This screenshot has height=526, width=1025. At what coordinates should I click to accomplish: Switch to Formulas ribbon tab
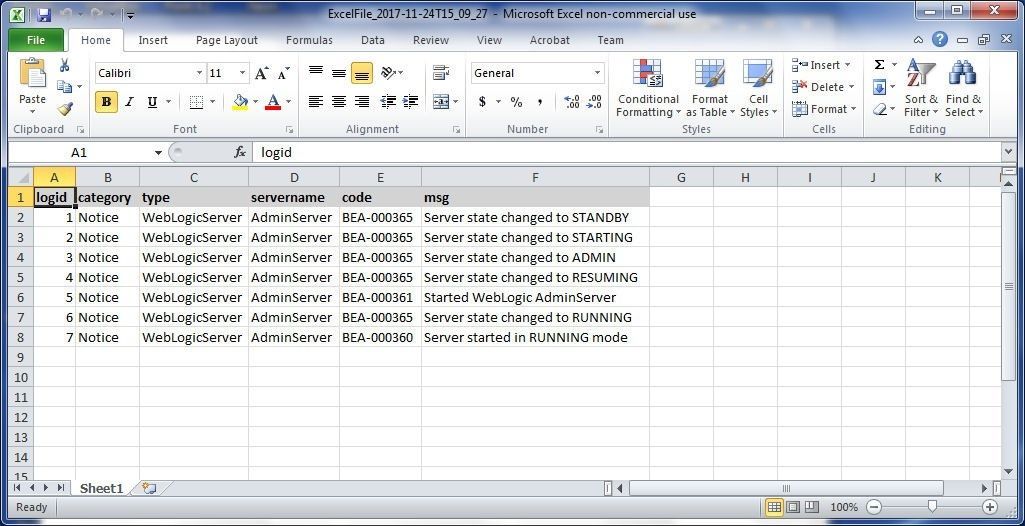click(309, 40)
